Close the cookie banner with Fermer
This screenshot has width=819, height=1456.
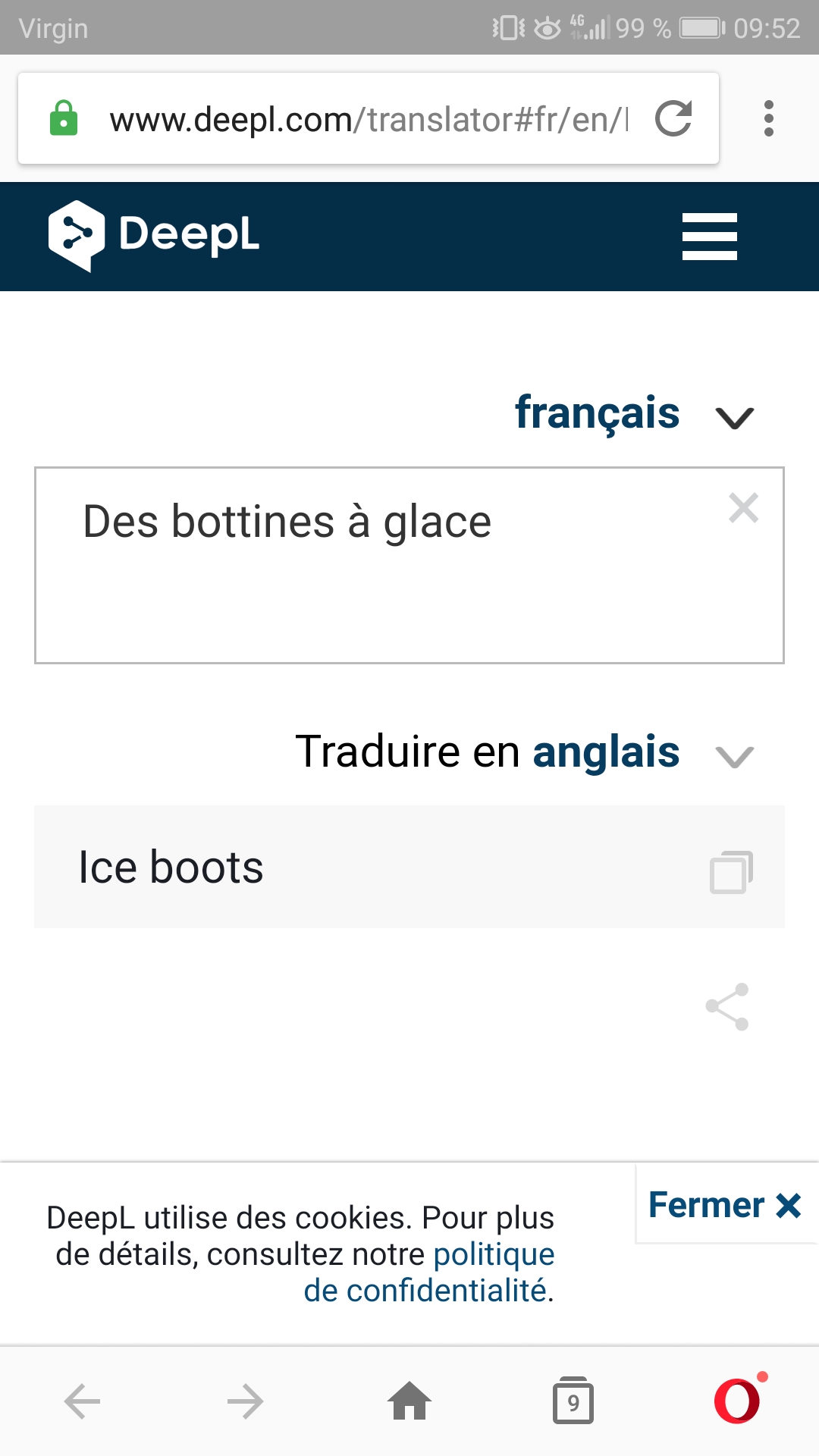point(724,1205)
